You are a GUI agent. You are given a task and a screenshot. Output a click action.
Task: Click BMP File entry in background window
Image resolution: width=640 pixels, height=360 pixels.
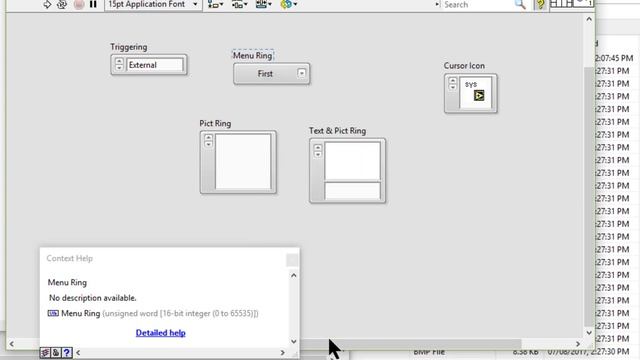point(429,352)
